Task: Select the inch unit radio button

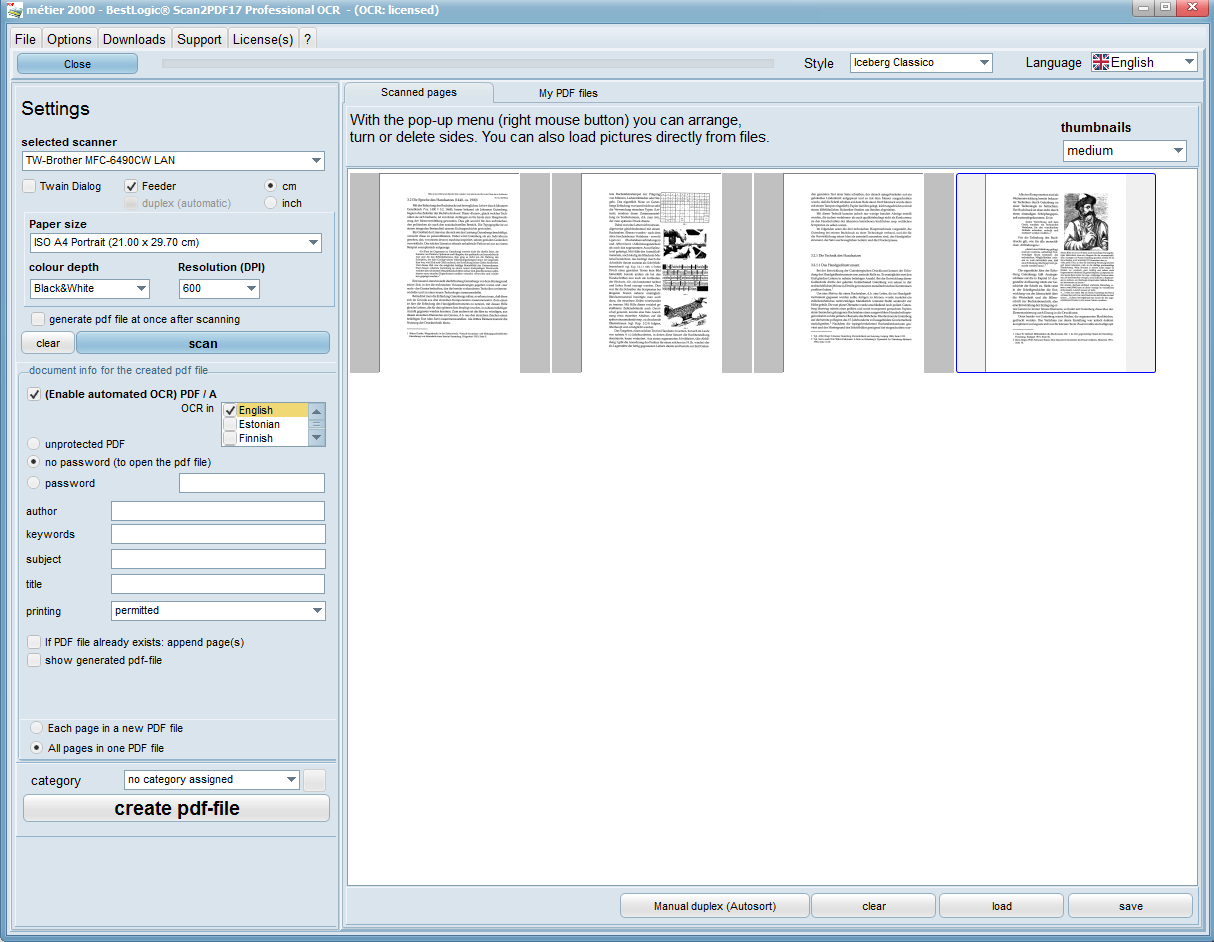Action: click(x=271, y=203)
